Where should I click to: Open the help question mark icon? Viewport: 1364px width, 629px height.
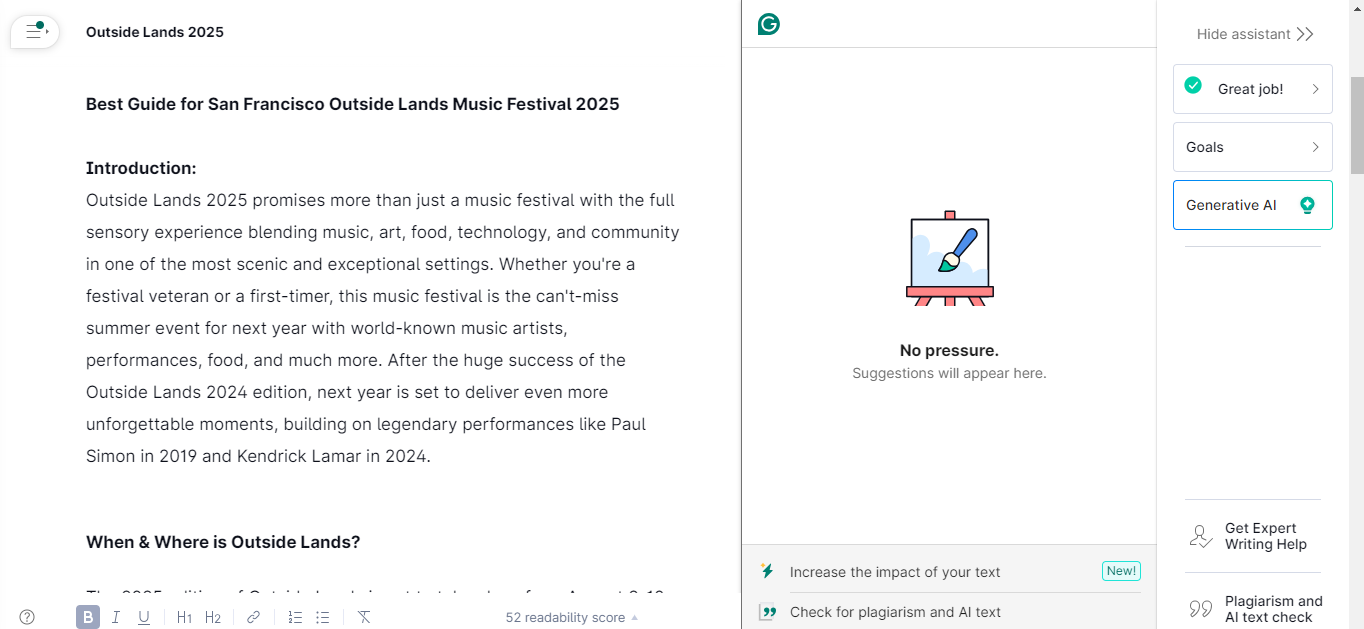(27, 617)
